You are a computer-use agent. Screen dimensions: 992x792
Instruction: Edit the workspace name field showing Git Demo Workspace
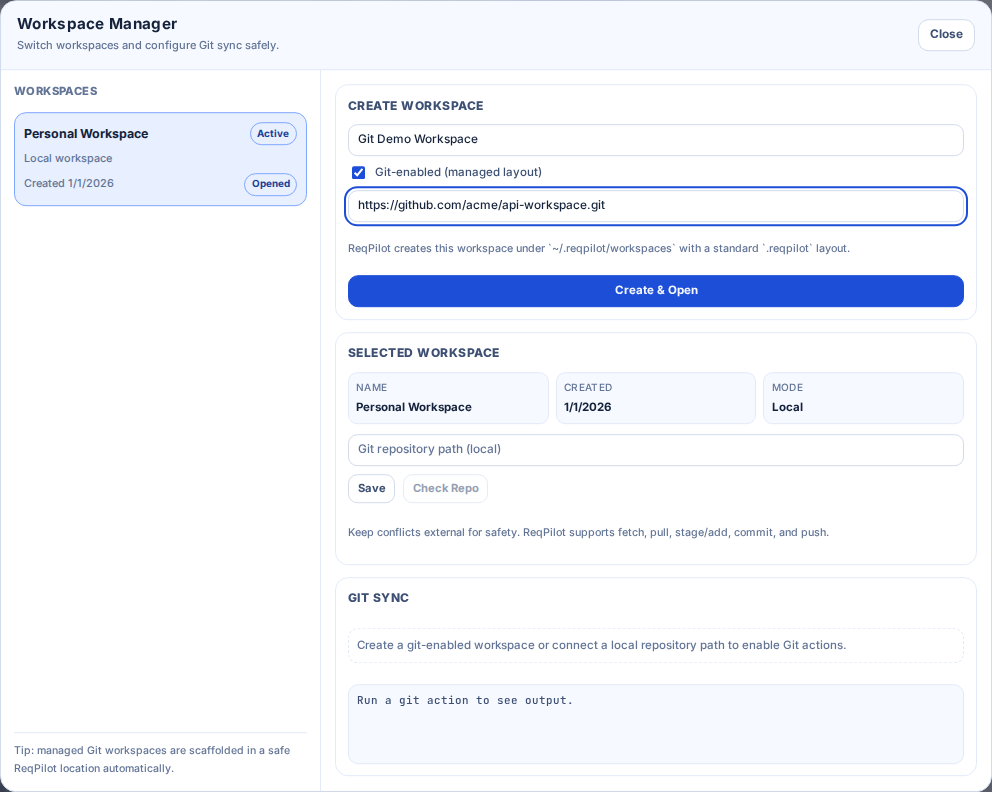click(655, 140)
